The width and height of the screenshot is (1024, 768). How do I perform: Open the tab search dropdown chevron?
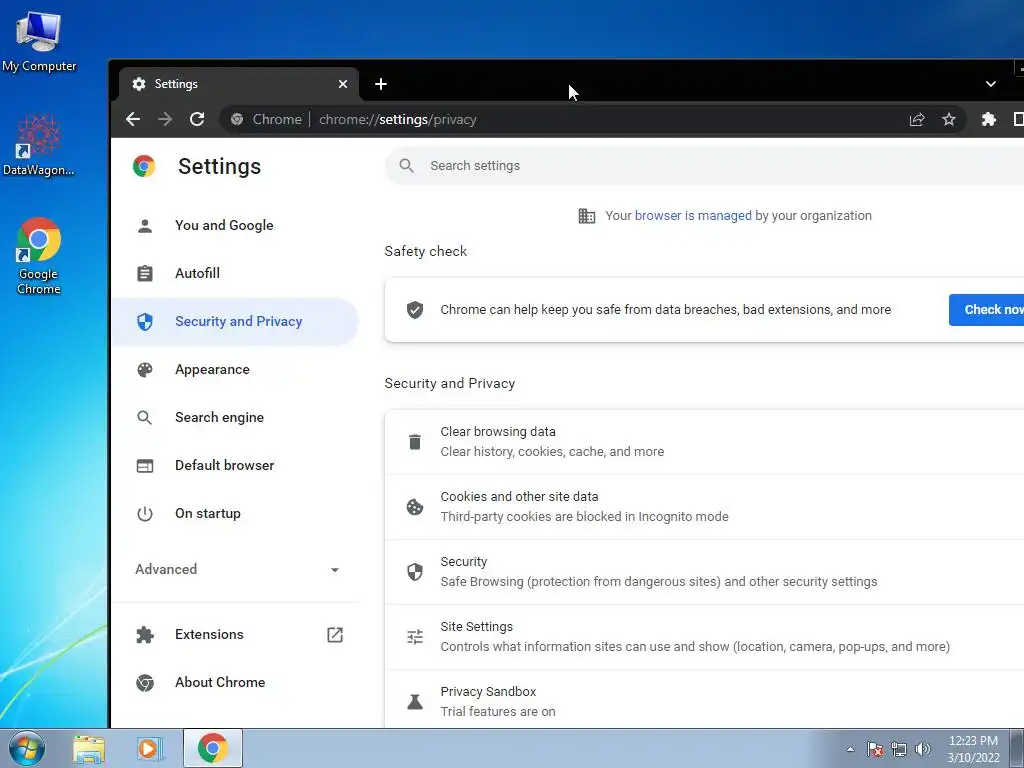pyautogui.click(x=991, y=84)
